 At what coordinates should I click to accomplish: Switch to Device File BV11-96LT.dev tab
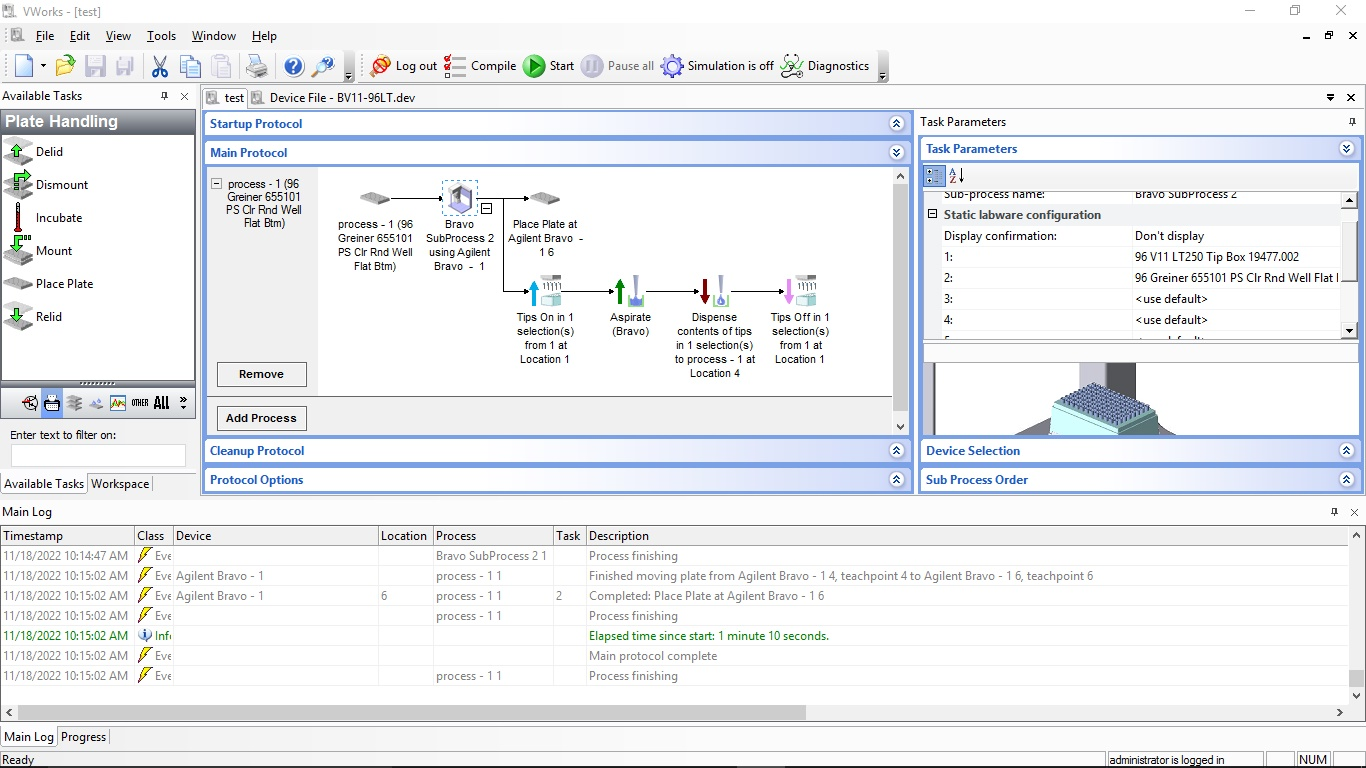click(333, 98)
